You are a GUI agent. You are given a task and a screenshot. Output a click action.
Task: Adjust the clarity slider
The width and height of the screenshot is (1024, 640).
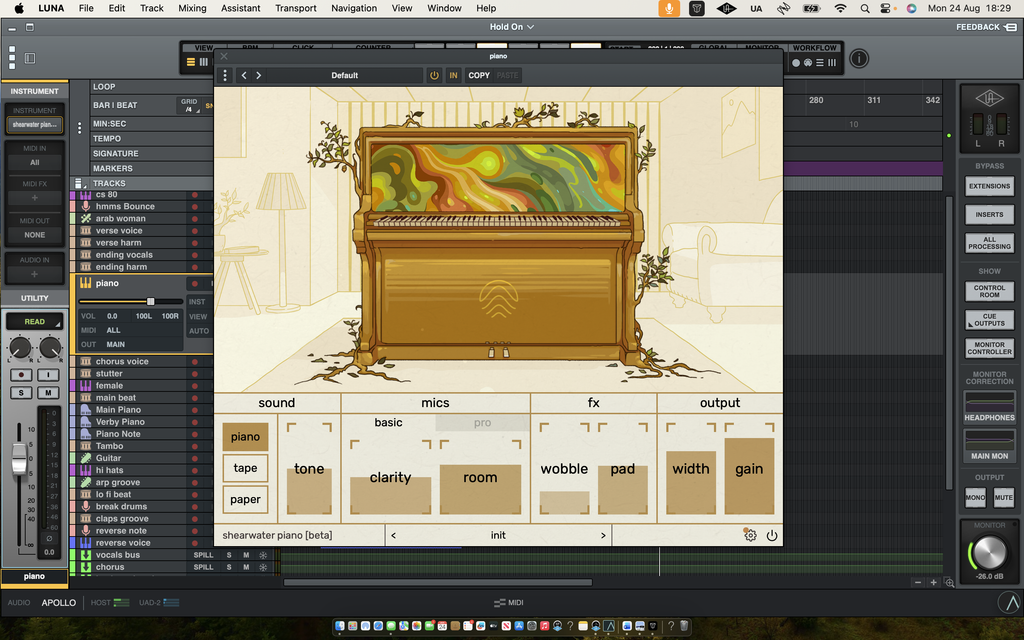click(x=391, y=477)
